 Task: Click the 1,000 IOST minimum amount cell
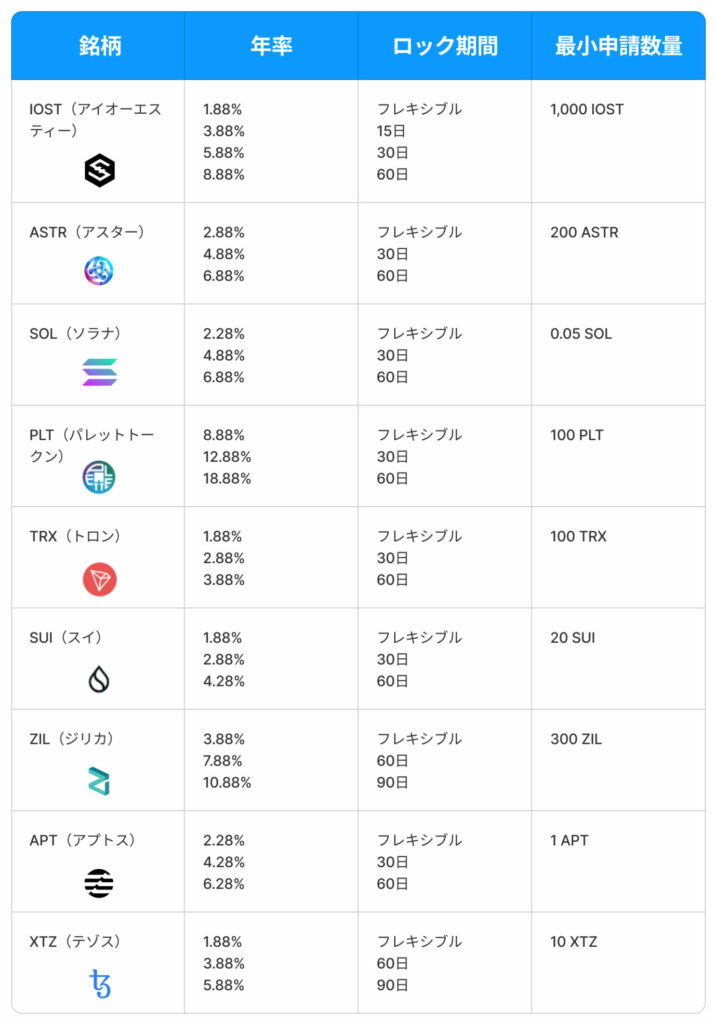click(x=586, y=109)
